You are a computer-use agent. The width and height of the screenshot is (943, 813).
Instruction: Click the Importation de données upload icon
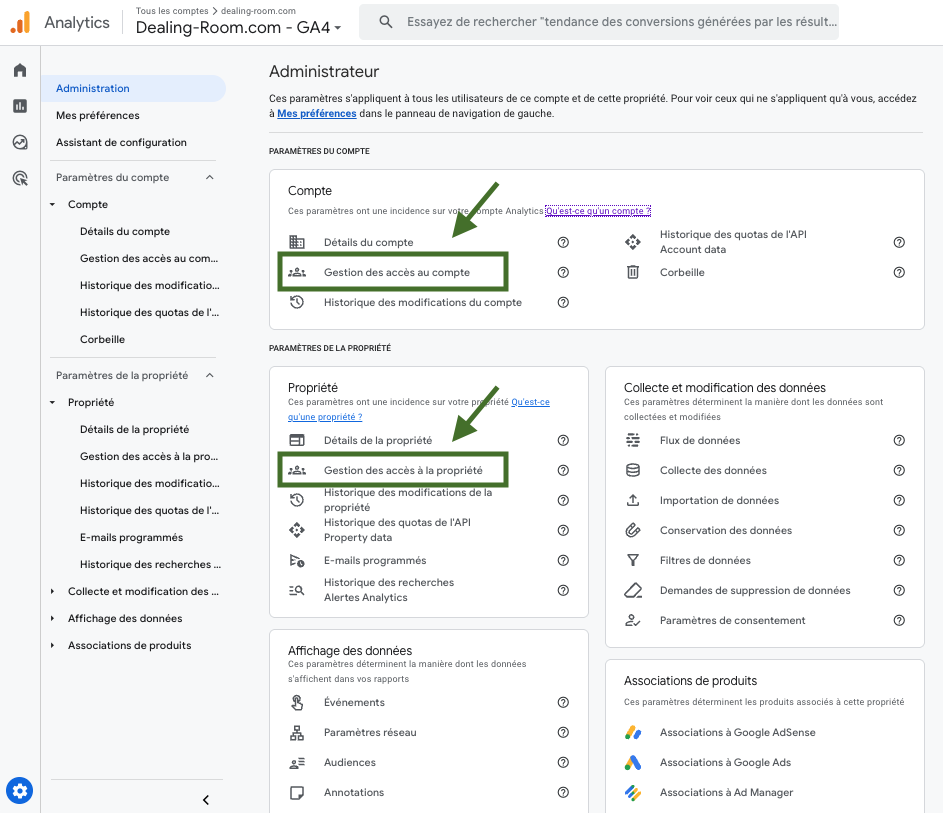click(633, 500)
